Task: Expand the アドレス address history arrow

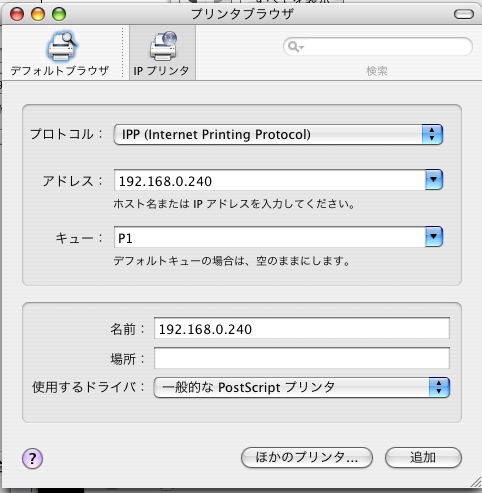Action: point(434,179)
